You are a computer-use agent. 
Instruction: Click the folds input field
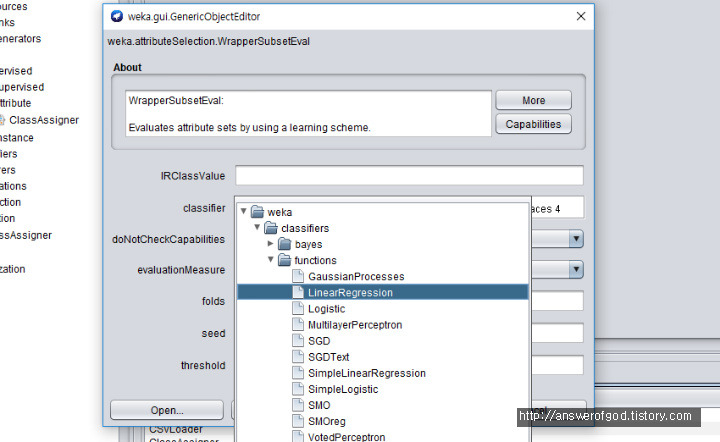[557, 301]
